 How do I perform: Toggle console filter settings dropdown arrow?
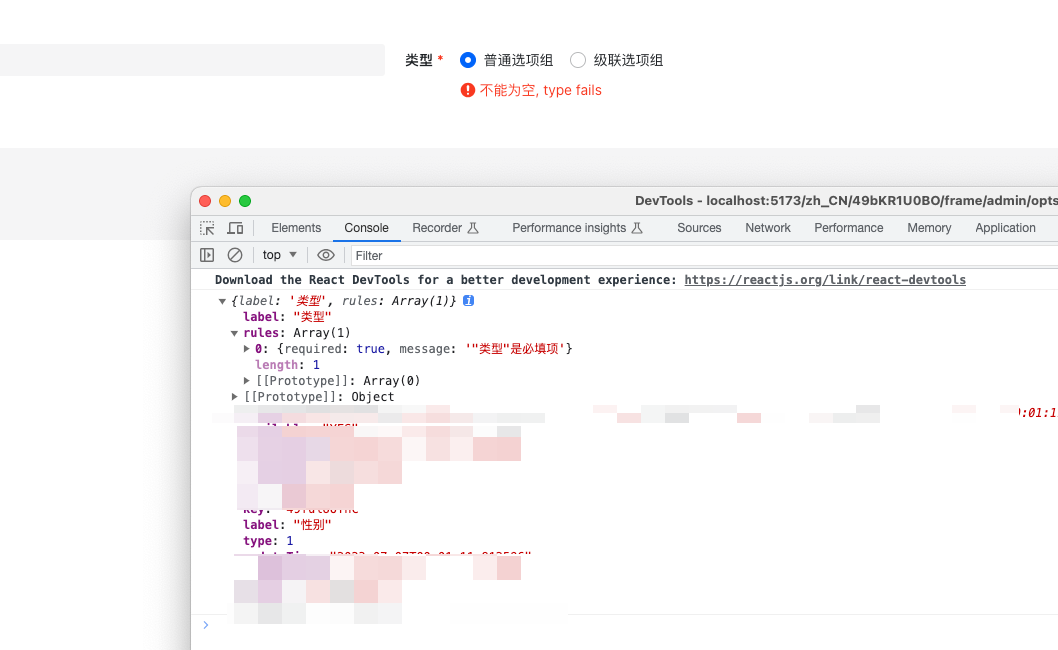point(291,255)
